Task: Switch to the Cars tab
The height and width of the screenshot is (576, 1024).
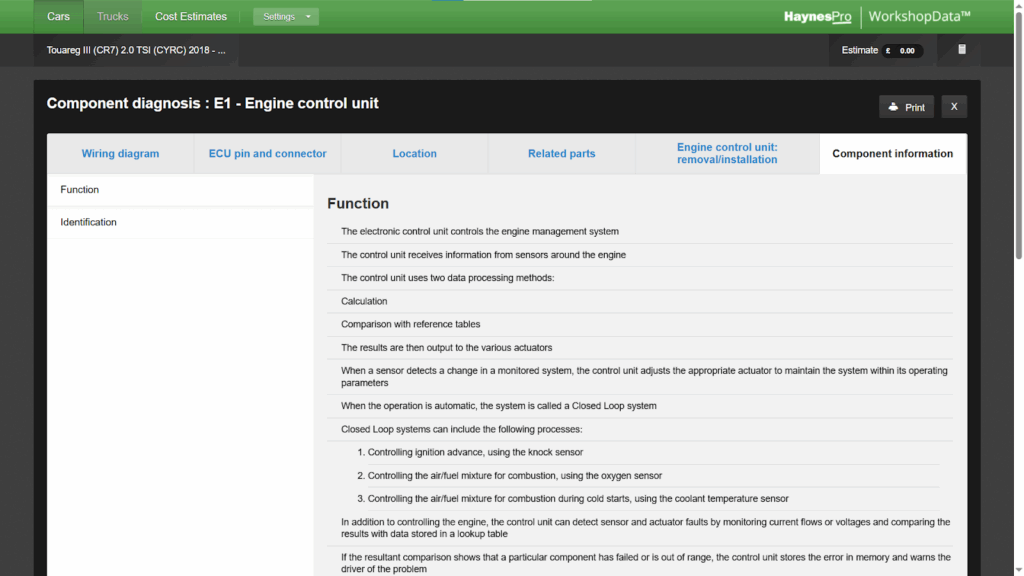Action: [x=59, y=17]
